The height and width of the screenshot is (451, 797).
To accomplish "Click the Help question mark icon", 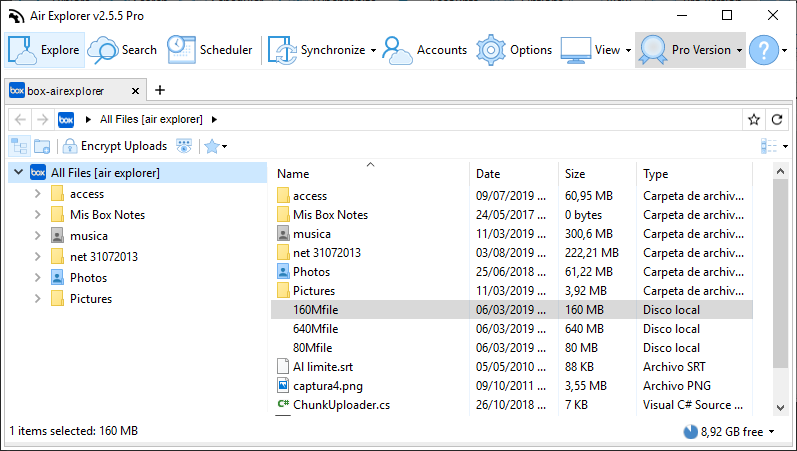I will (763, 50).
